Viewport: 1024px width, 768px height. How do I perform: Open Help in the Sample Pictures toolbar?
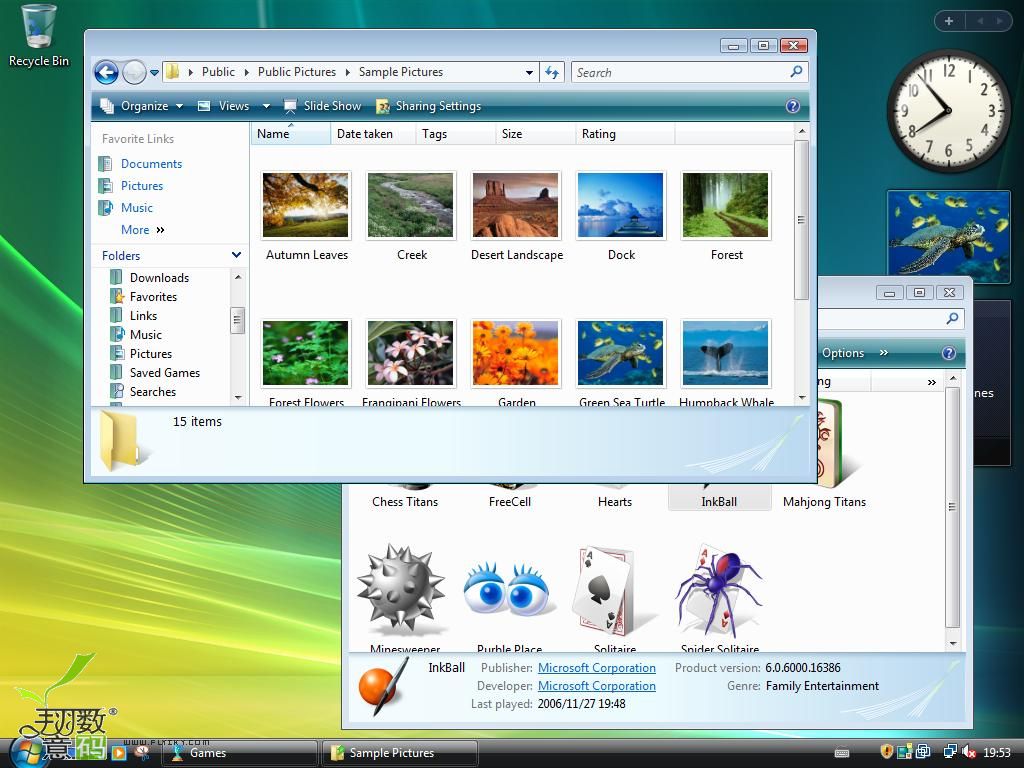pyautogui.click(x=792, y=106)
